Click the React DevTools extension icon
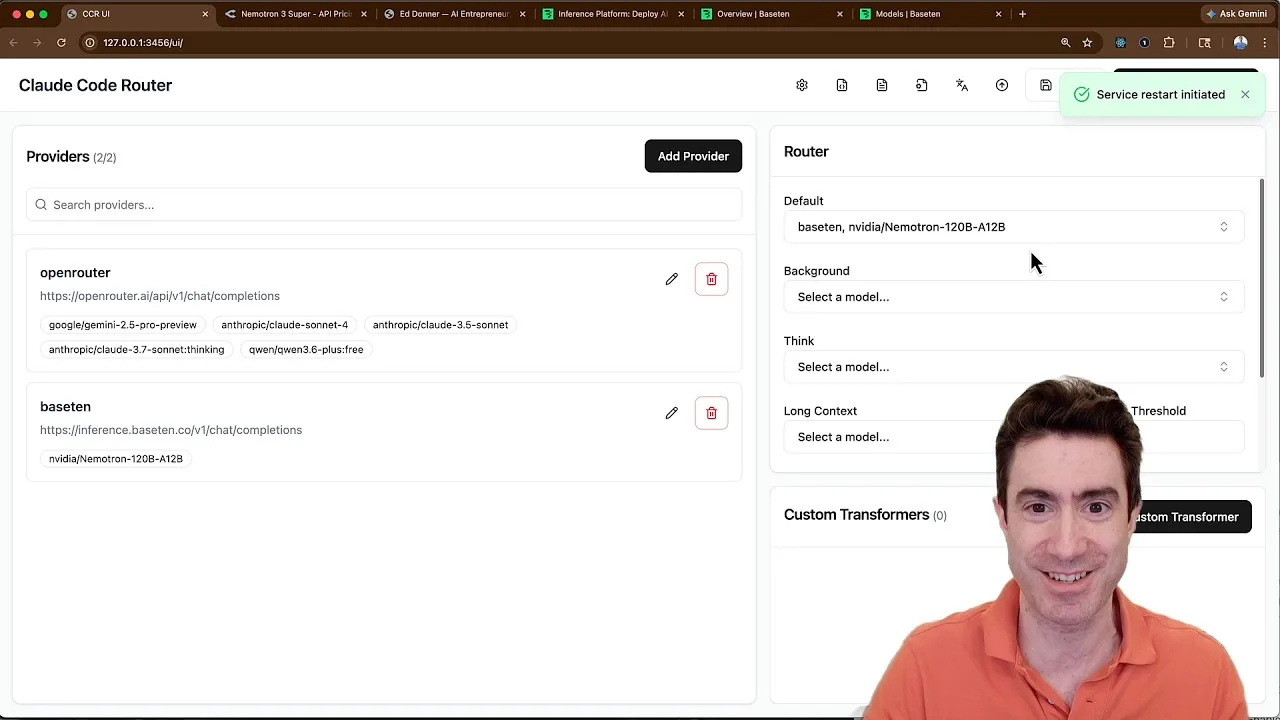This screenshot has height=720, width=1280. [x=1120, y=42]
